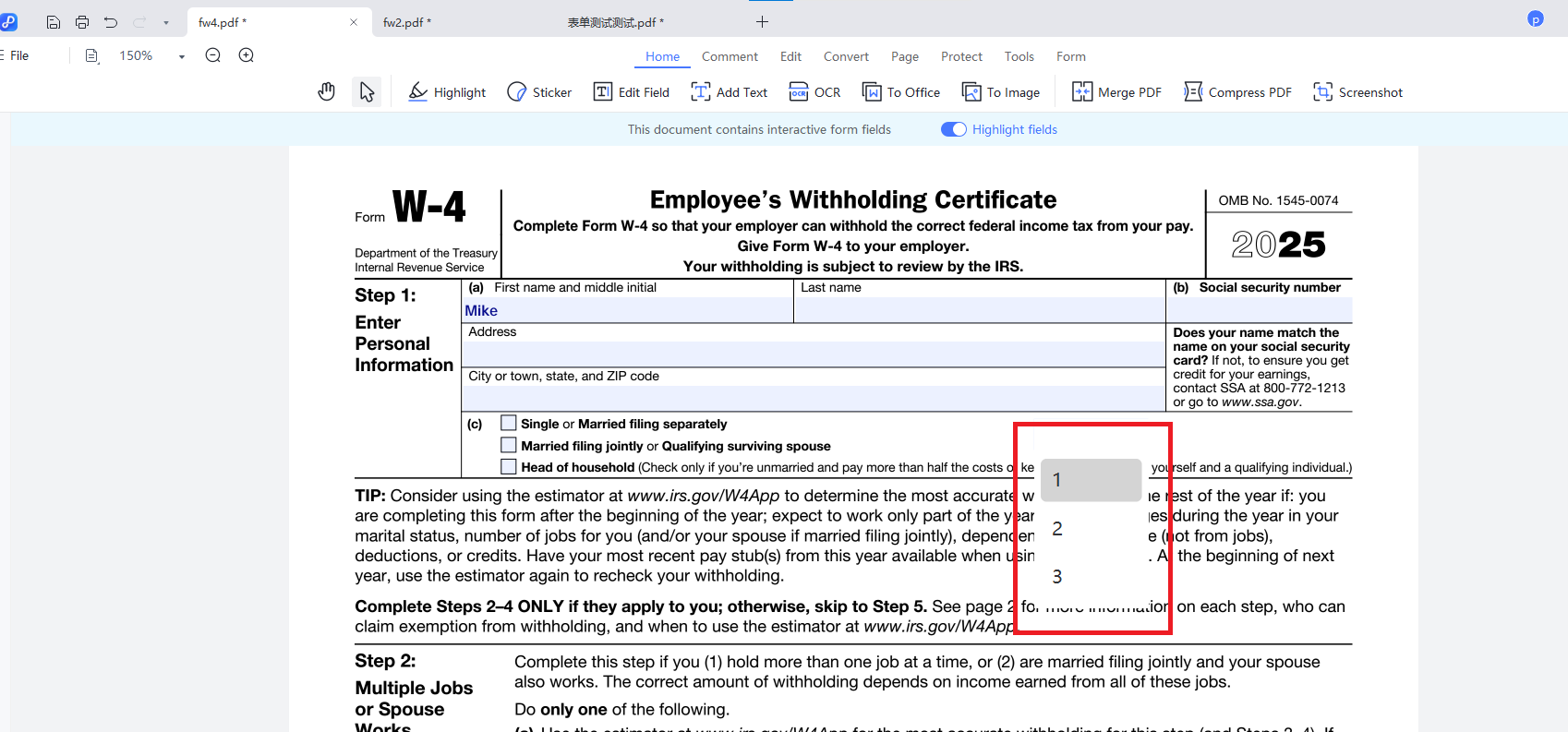Click the zoom out magnifier icon
Image resolution: width=1568 pixels, height=732 pixels.
213,55
